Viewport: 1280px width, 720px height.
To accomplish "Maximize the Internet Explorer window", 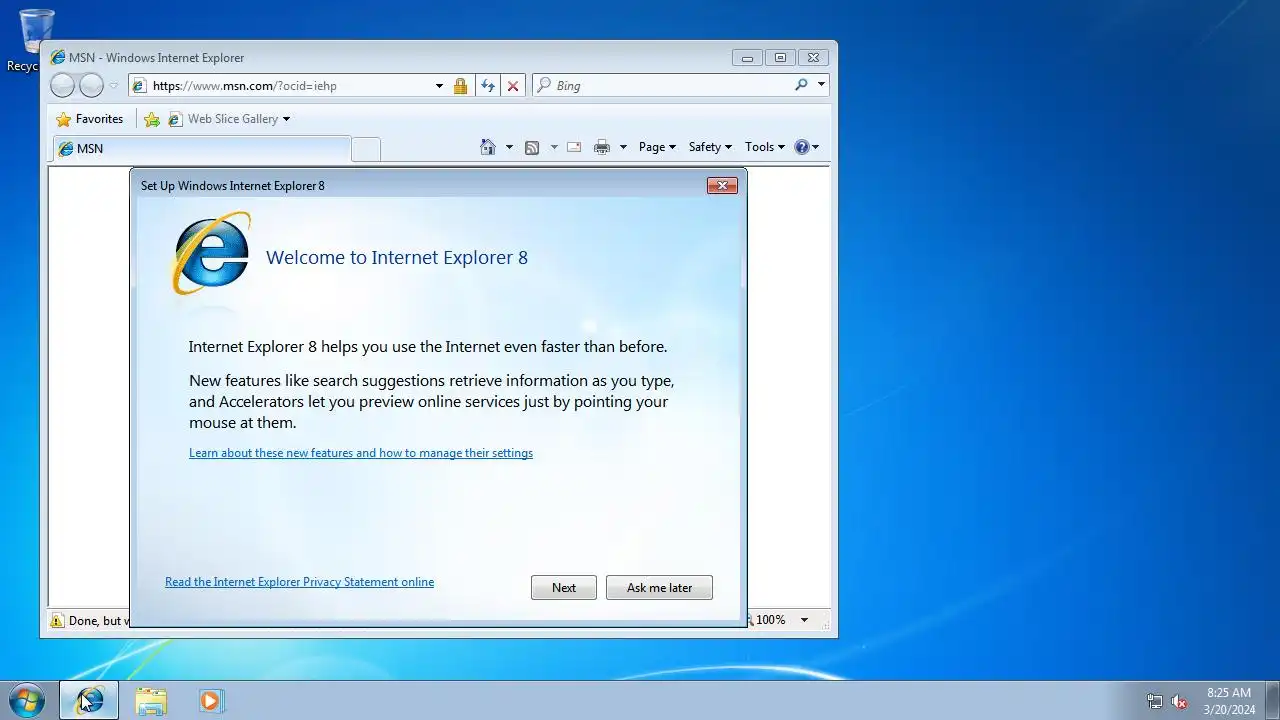I will coord(780,58).
